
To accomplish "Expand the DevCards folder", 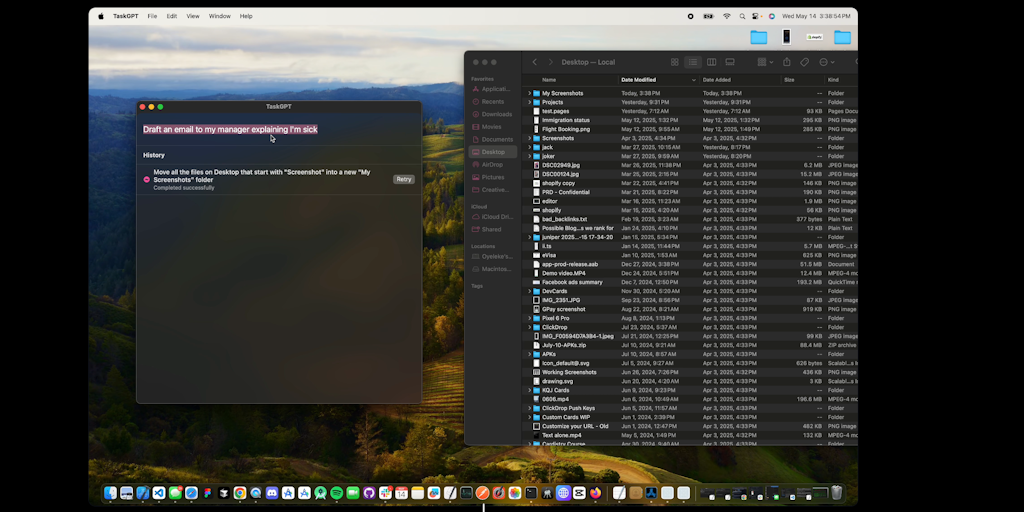I will [529, 291].
